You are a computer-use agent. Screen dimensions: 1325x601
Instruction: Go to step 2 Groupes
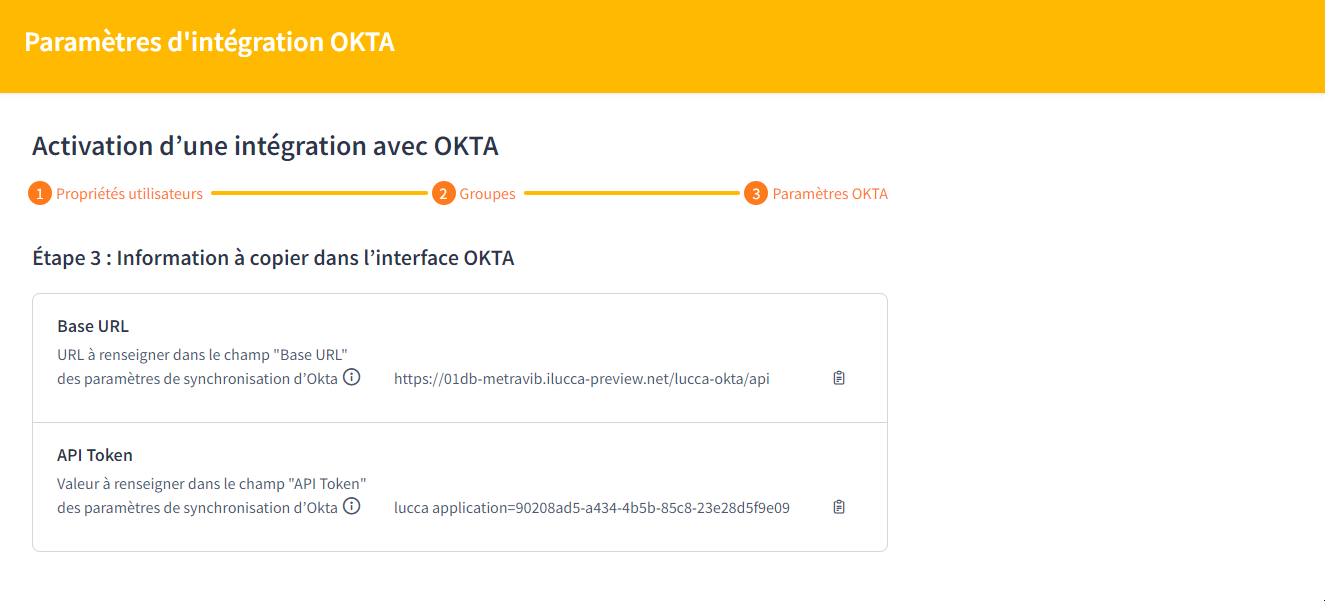click(x=474, y=194)
